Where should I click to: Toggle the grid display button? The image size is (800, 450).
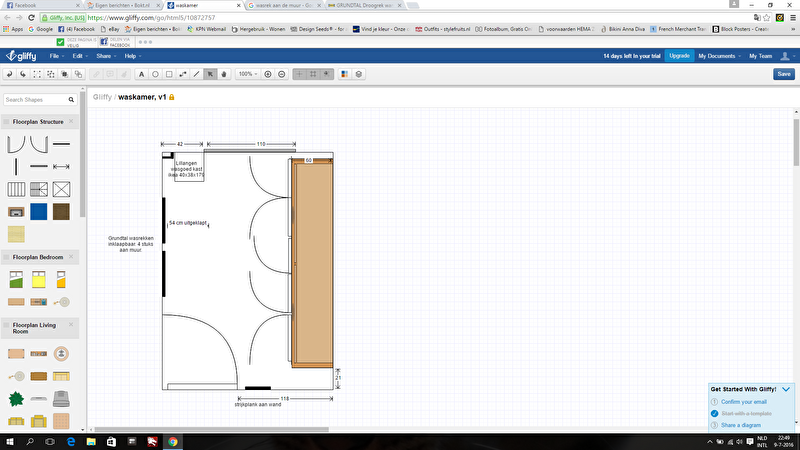point(313,74)
